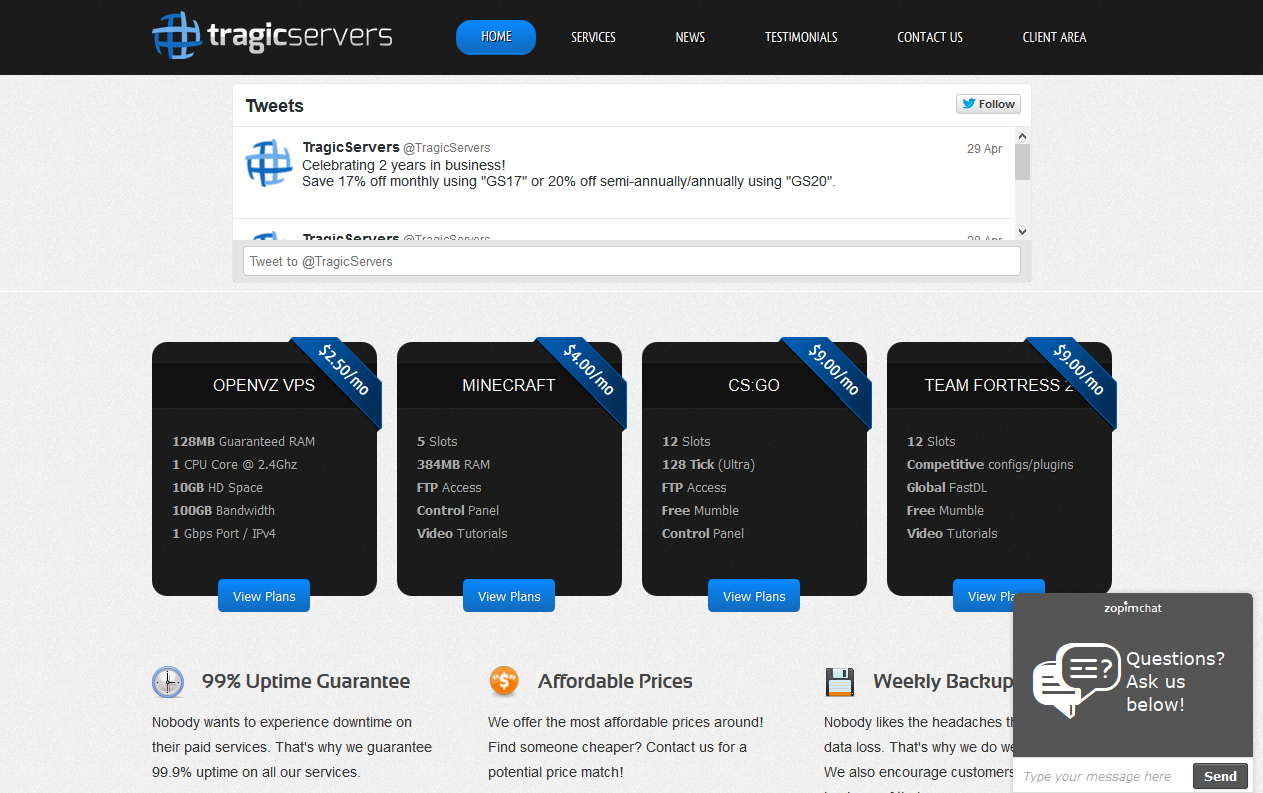View Plans for Minecraft

pyautogui.click(x=509, y=596)
